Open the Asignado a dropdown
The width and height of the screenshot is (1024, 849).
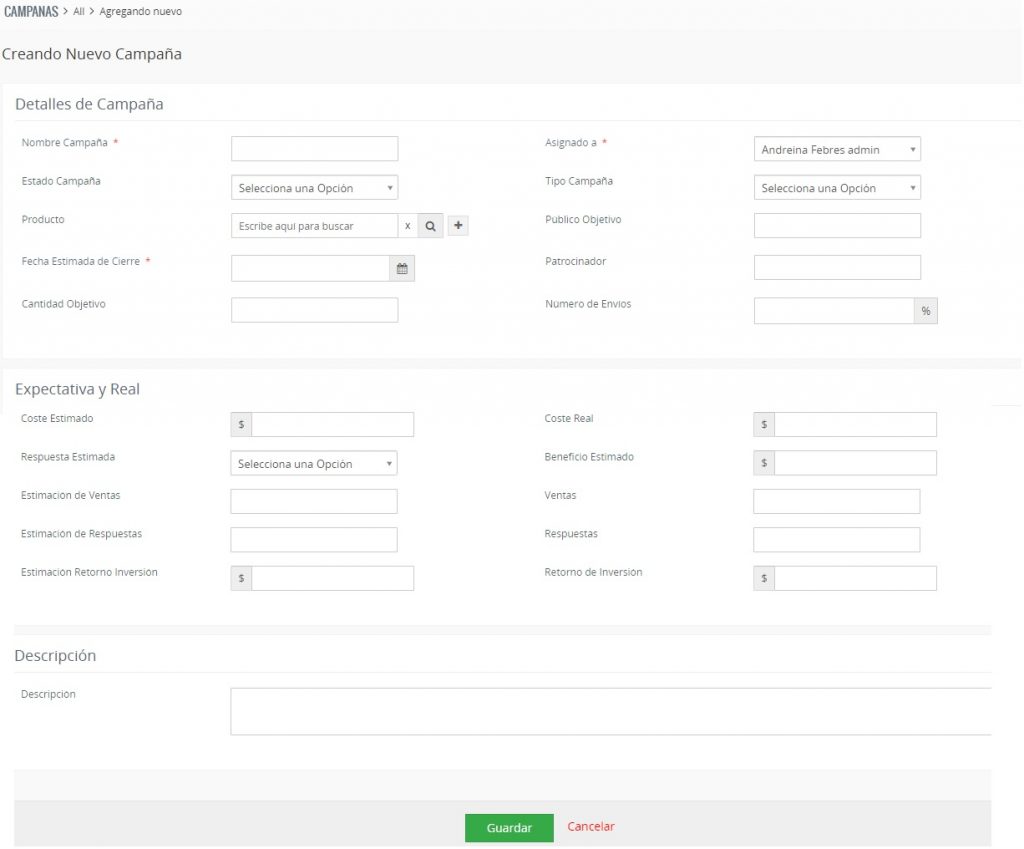837,150
